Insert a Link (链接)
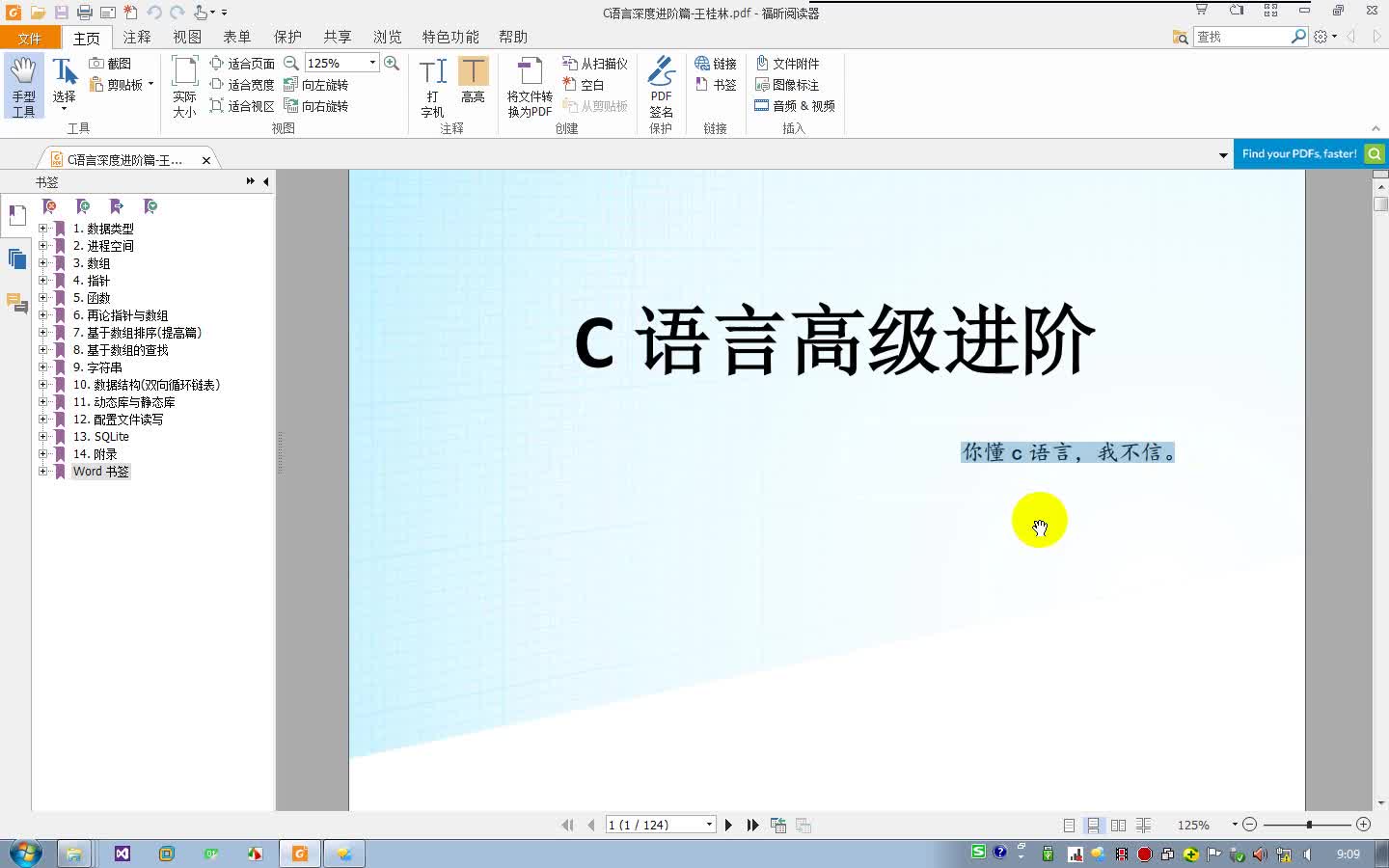Screen dimensions: 1389x868 pos(716,64)
